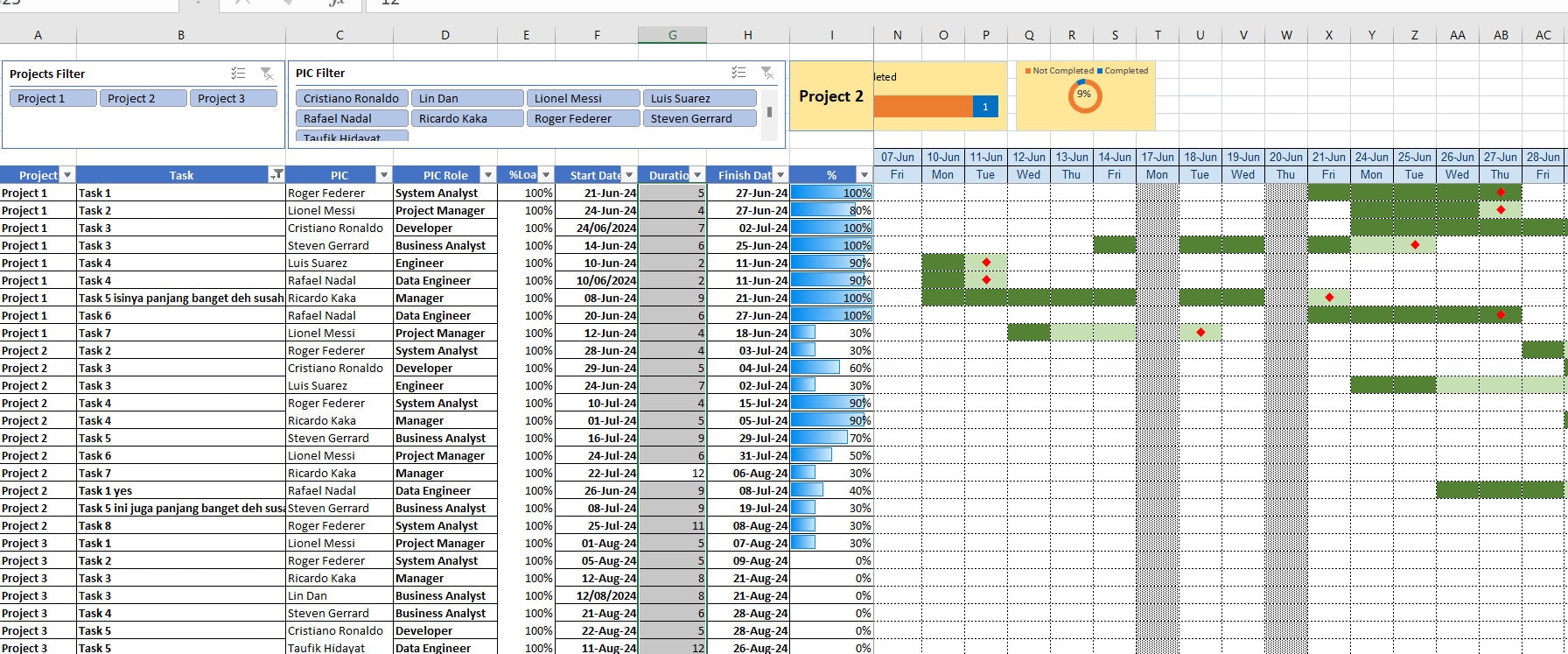Image resolution: width=1568 pixels, height=654 pixels.
Task: Select the finish date cell "19-Jul-24"
Action: pos(748,508)
